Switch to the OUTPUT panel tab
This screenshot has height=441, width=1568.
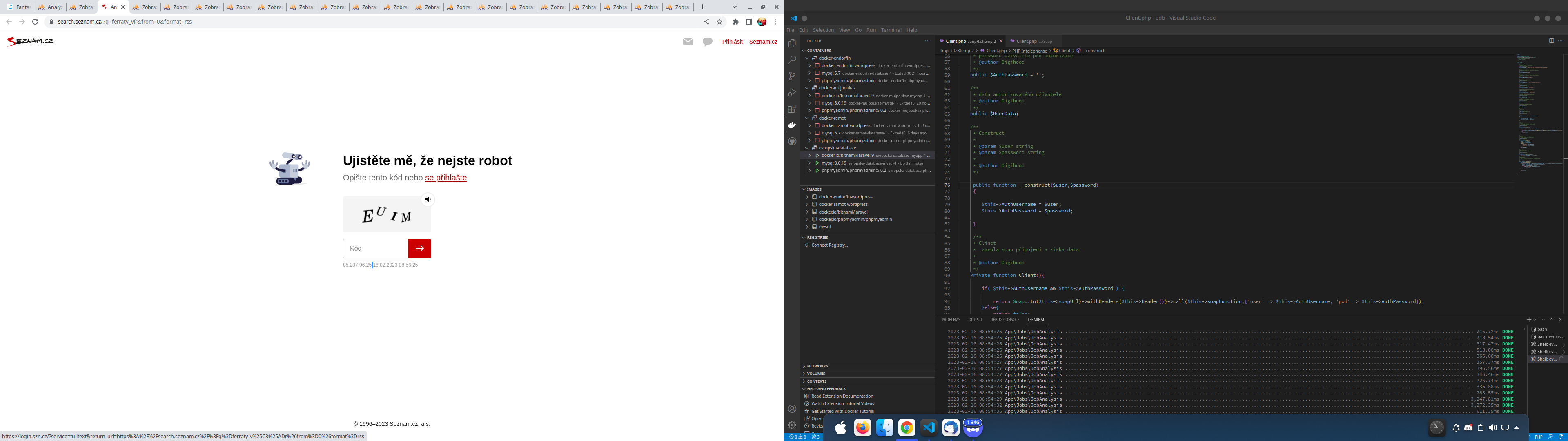click(x=975, y=319)
